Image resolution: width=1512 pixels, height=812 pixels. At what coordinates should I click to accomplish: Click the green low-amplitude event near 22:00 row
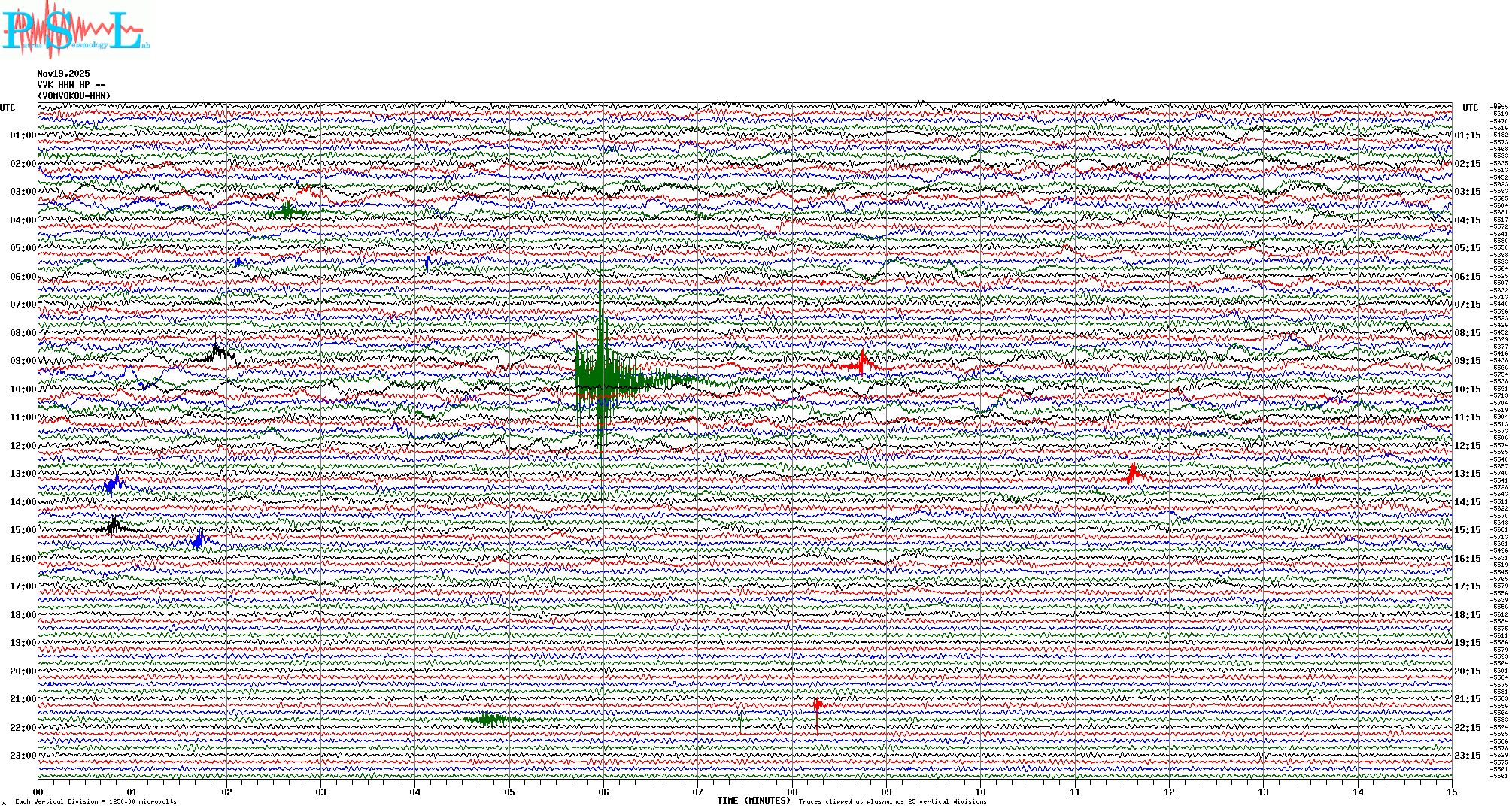pos(489,720)
